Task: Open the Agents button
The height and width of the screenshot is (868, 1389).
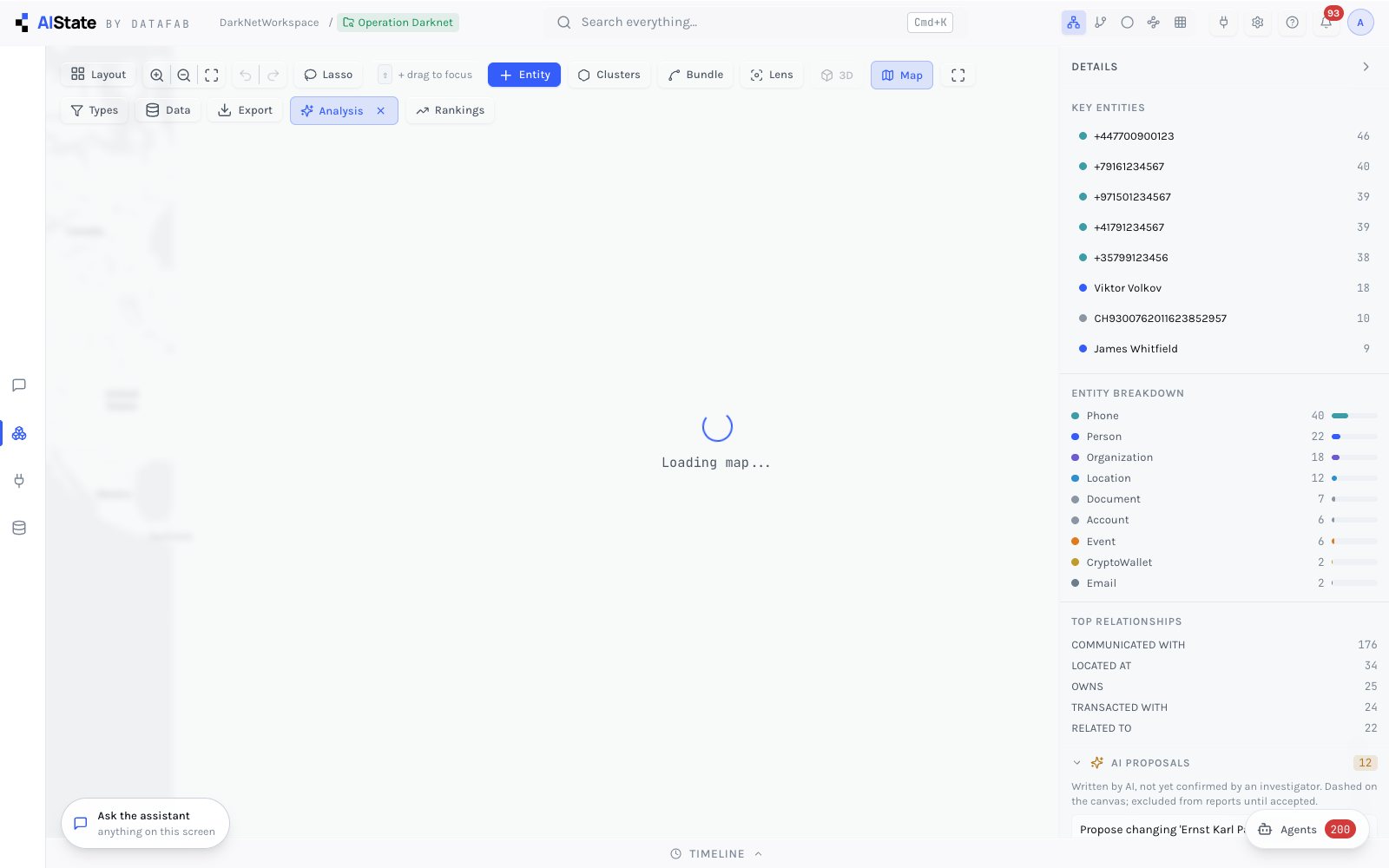Action: point(1307,830)
